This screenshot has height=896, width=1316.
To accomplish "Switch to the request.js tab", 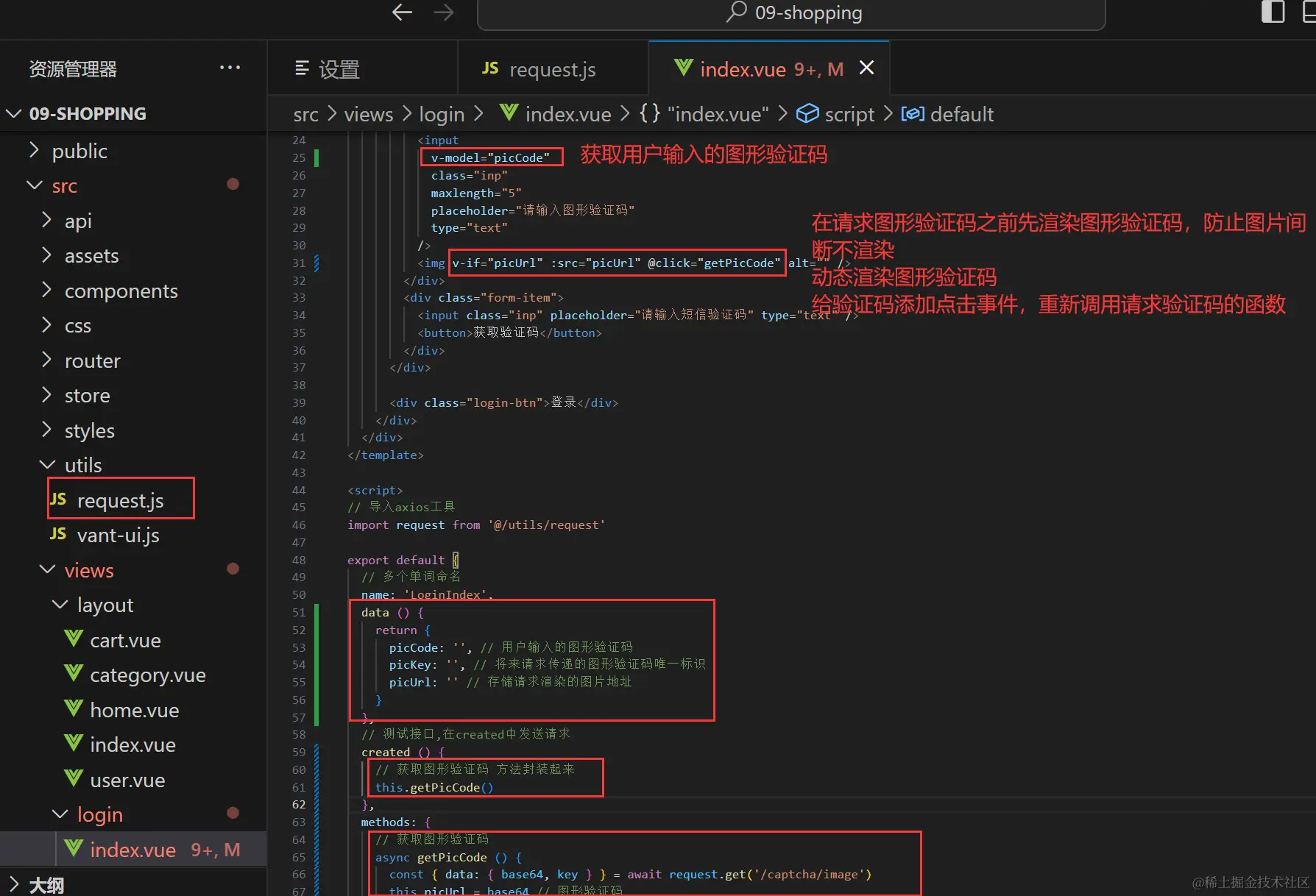I will (x=553, y=69).
